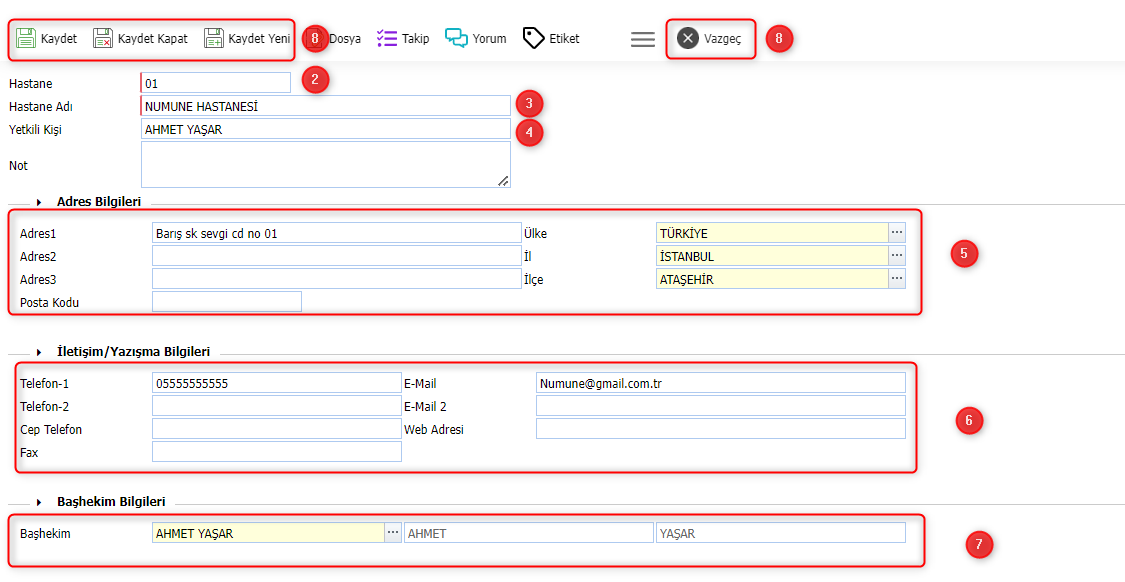The height and width of the screenshot is (582, 1125).
Task: Collapse the İletişim/Yazışma Bilgileri section
Action: (x=39, y=352)
